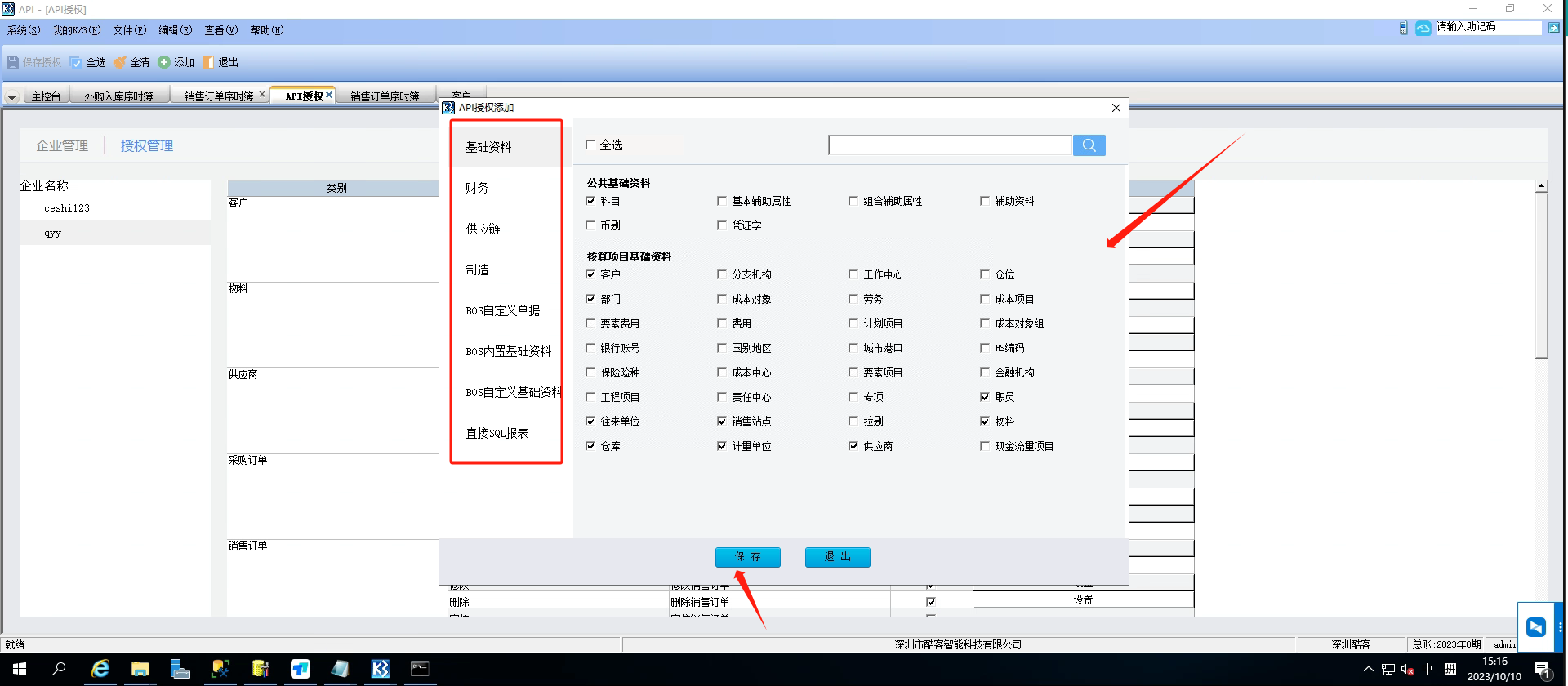Click the 保存 button in dialog
Viewport: 1568px width, 686px height.
(748, 557)
